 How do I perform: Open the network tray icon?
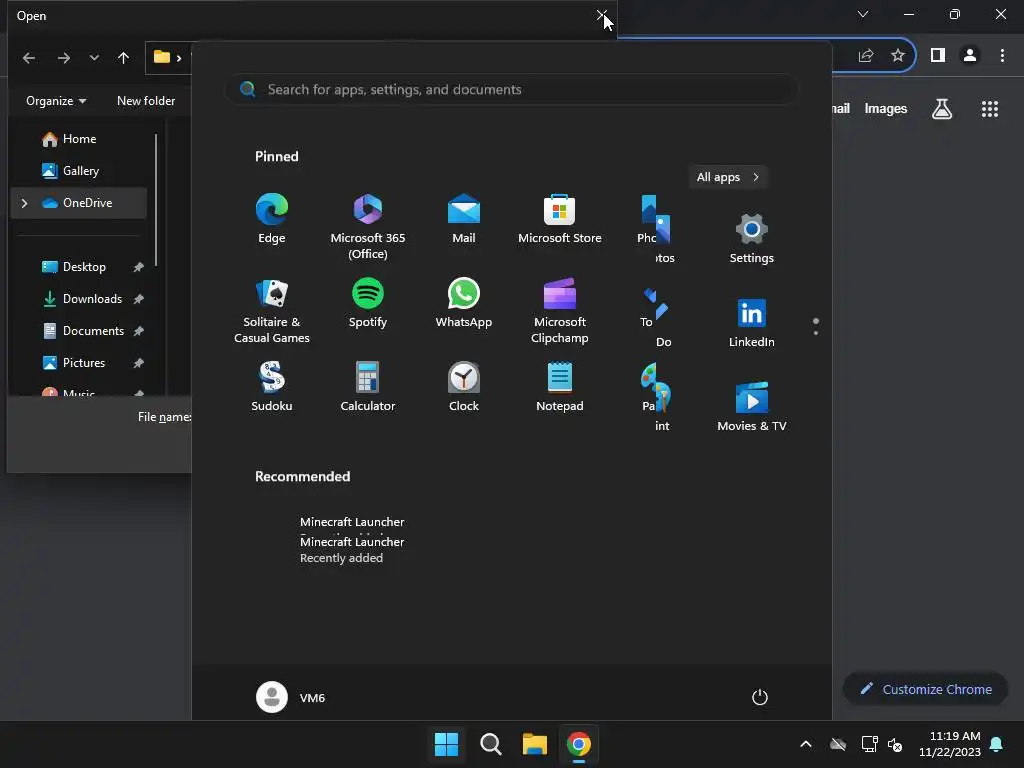click(x=869, y=744)
